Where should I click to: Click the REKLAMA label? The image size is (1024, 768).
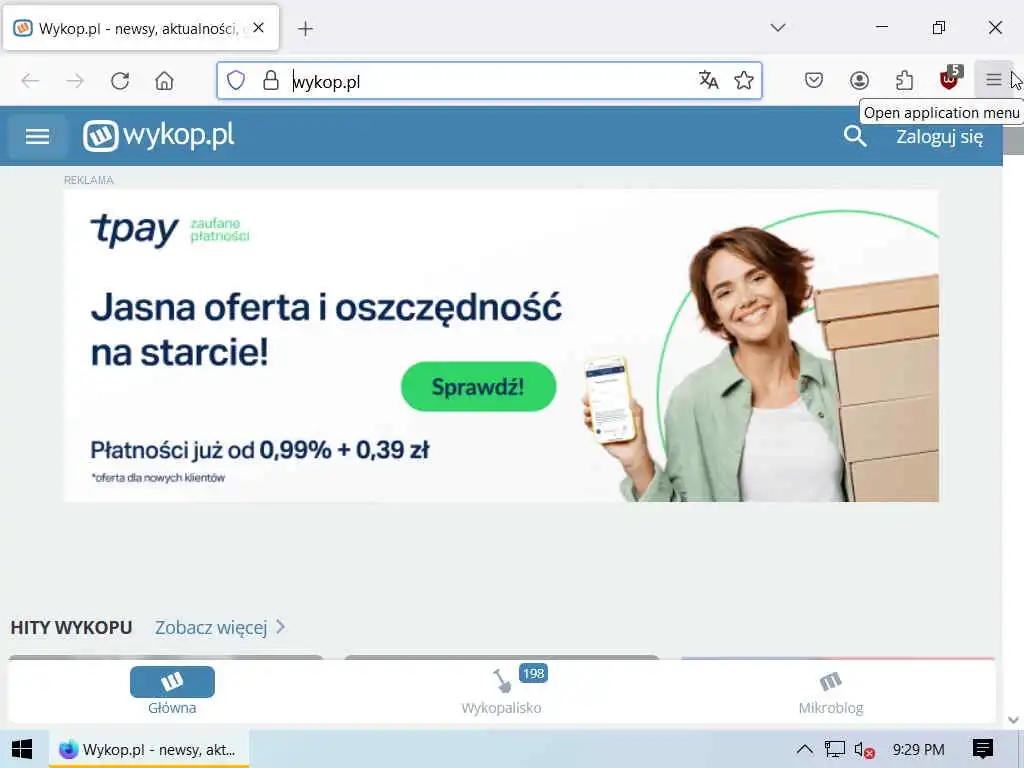[89, 180]
